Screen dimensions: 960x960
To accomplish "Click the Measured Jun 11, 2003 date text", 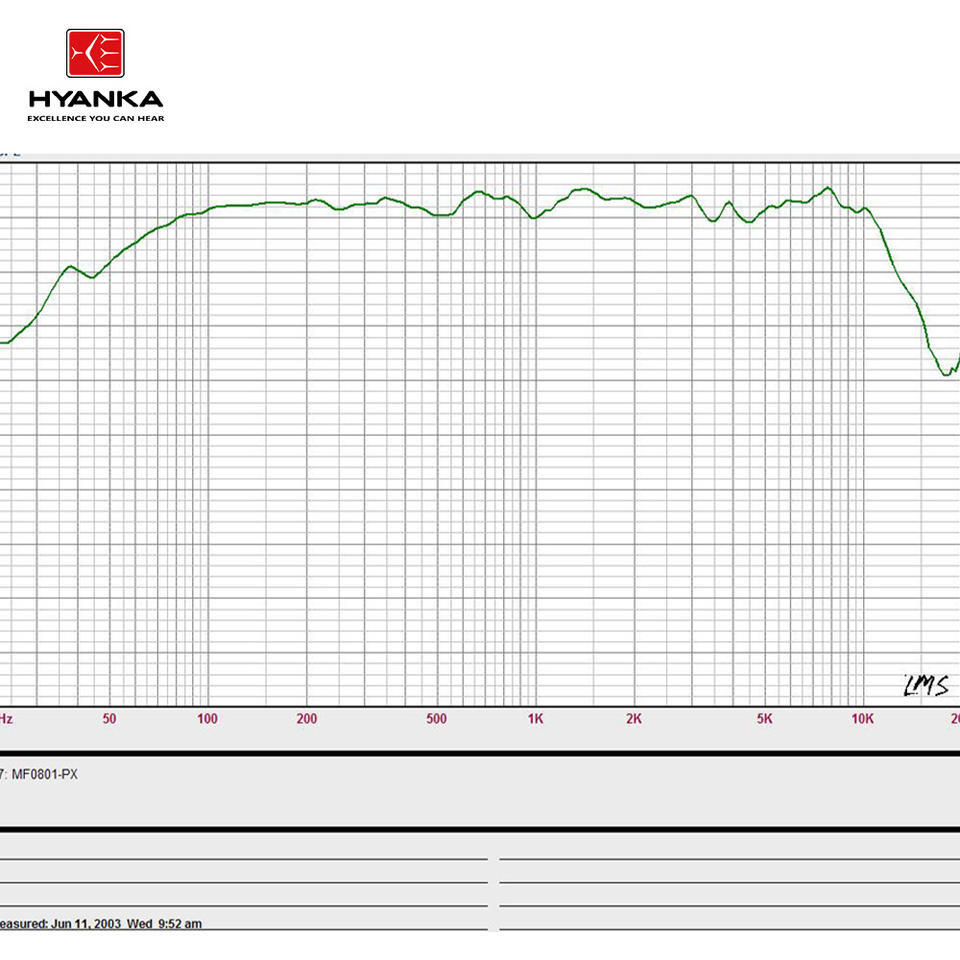I will click(100, 923).
